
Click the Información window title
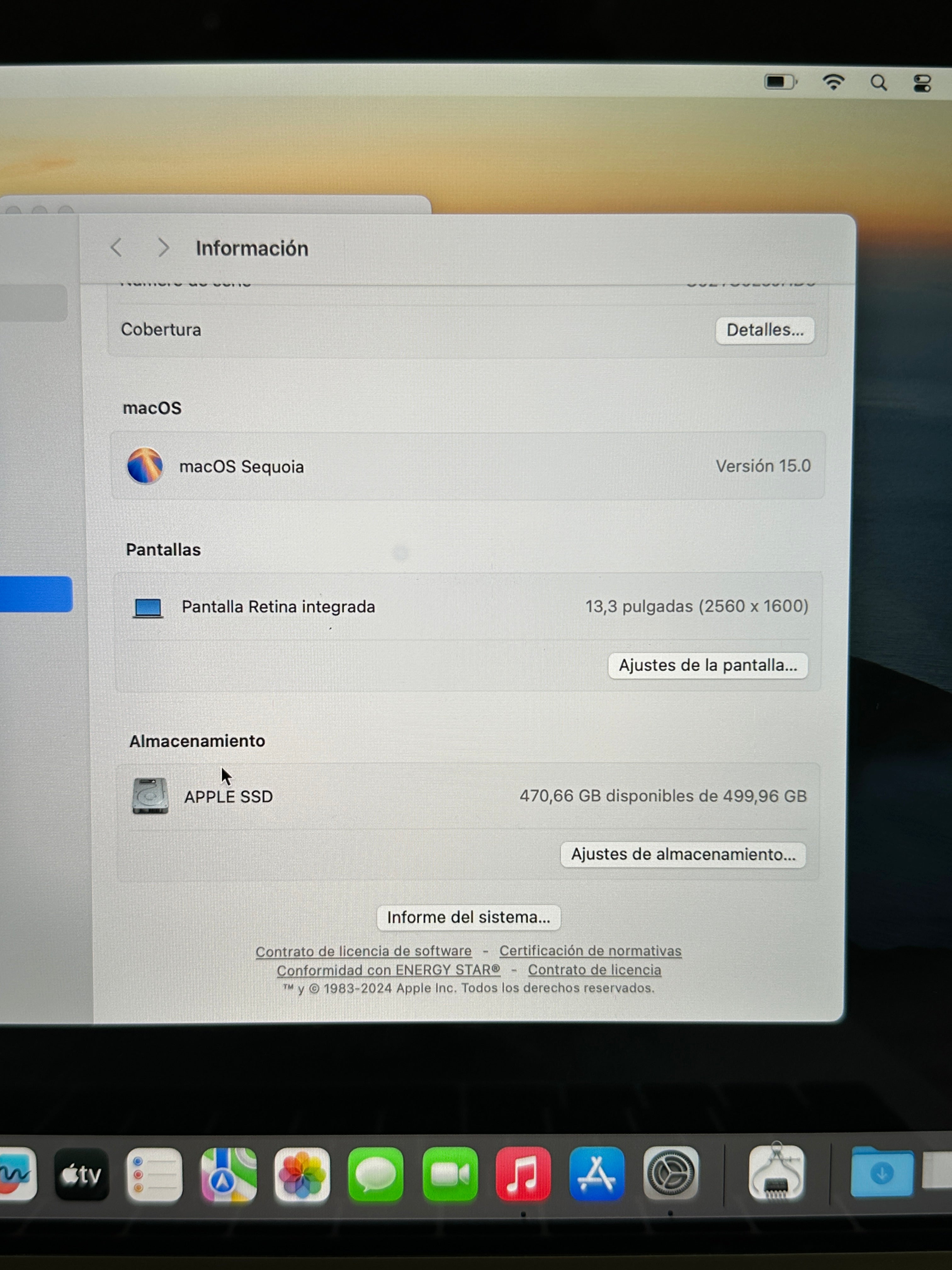click(252, 248)
